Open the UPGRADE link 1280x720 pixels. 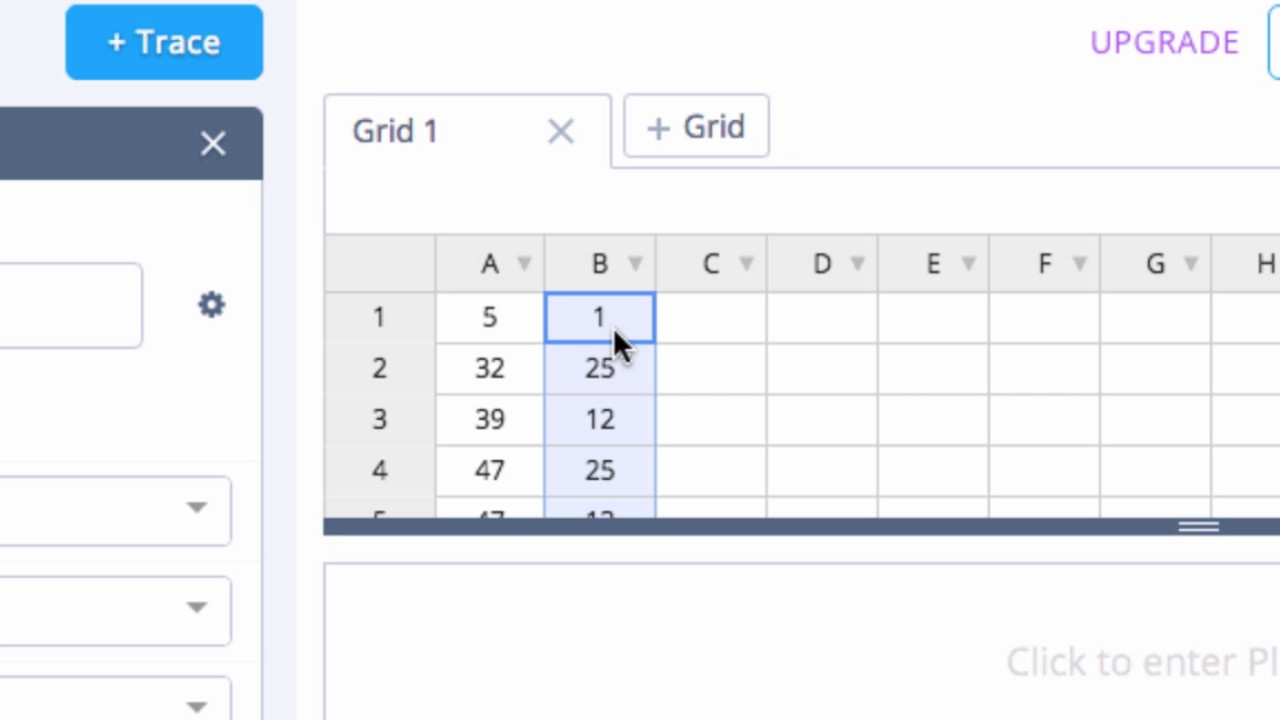coord(1164,42)
